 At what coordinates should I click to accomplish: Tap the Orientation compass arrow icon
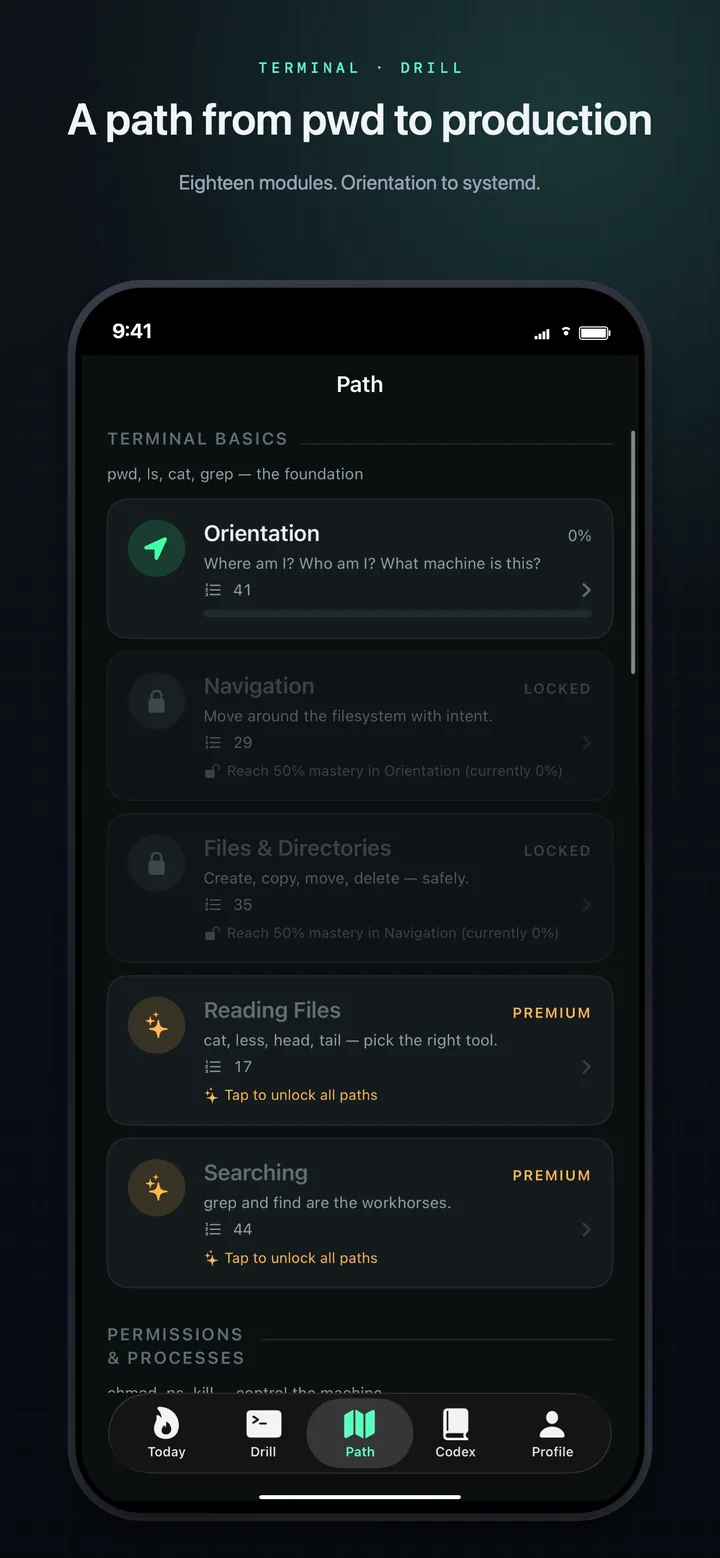point(156,548)
